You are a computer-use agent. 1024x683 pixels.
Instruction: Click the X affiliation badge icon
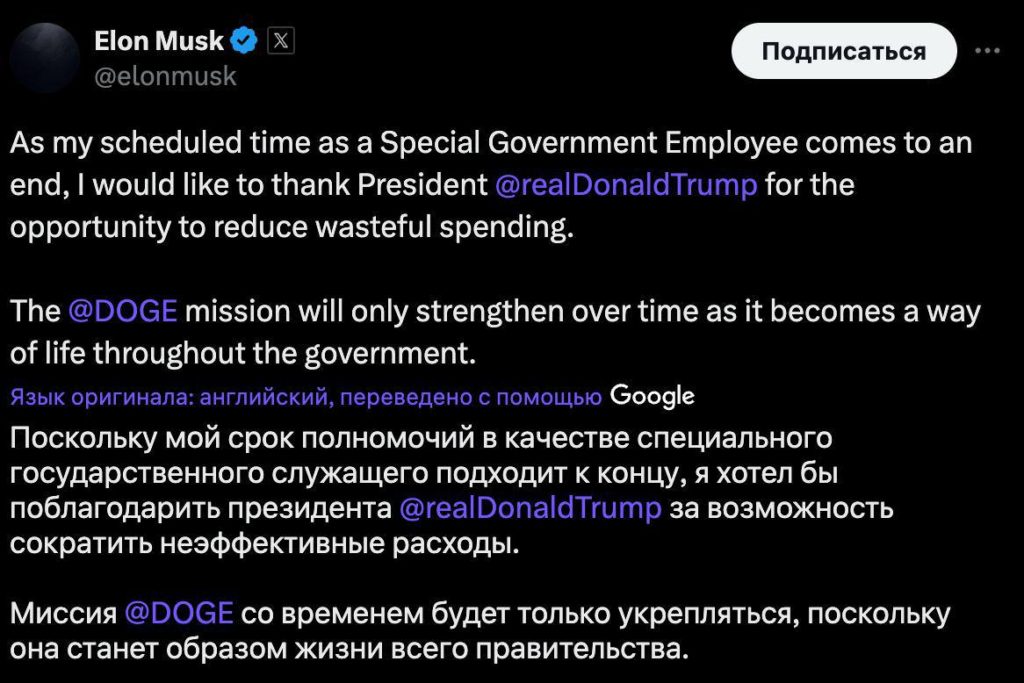coord(281,41)
